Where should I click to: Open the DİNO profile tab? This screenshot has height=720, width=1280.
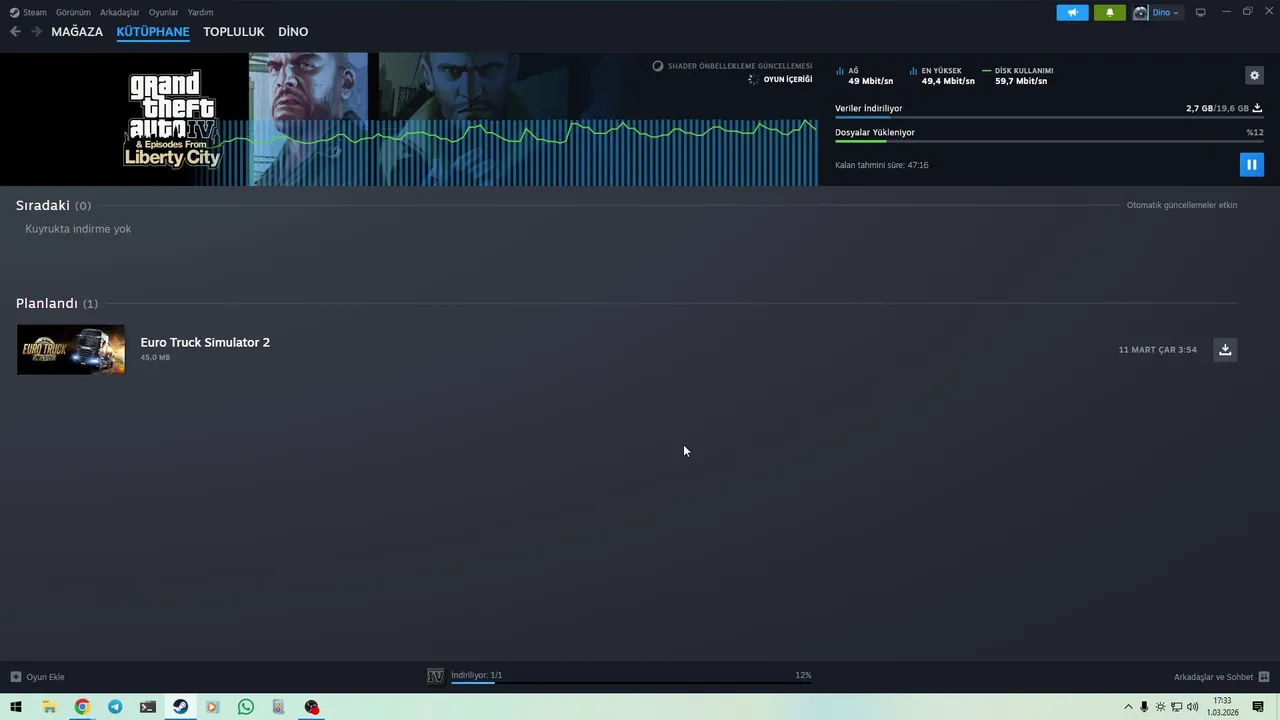(293, 32)
